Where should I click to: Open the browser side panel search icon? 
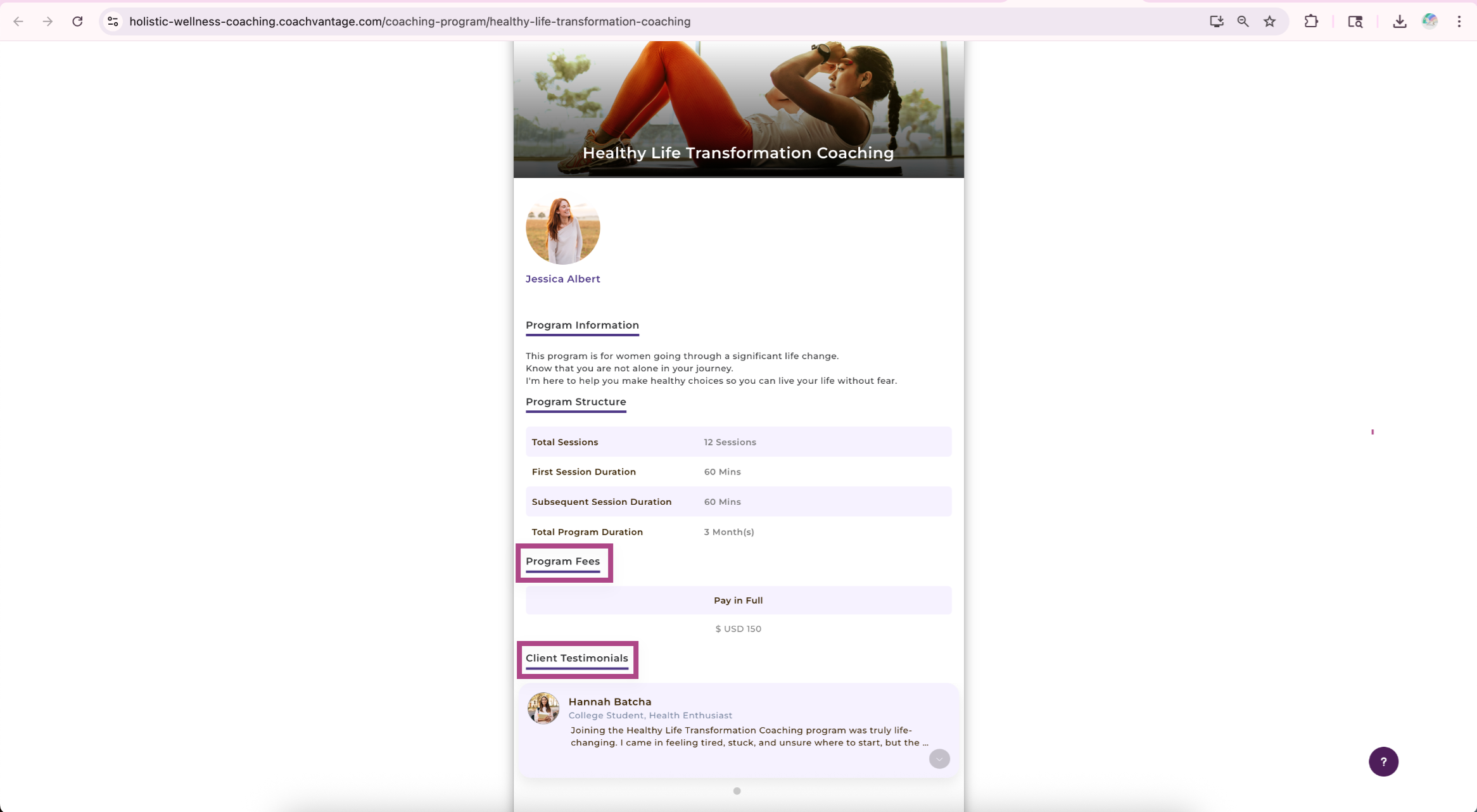[1355, 22]
